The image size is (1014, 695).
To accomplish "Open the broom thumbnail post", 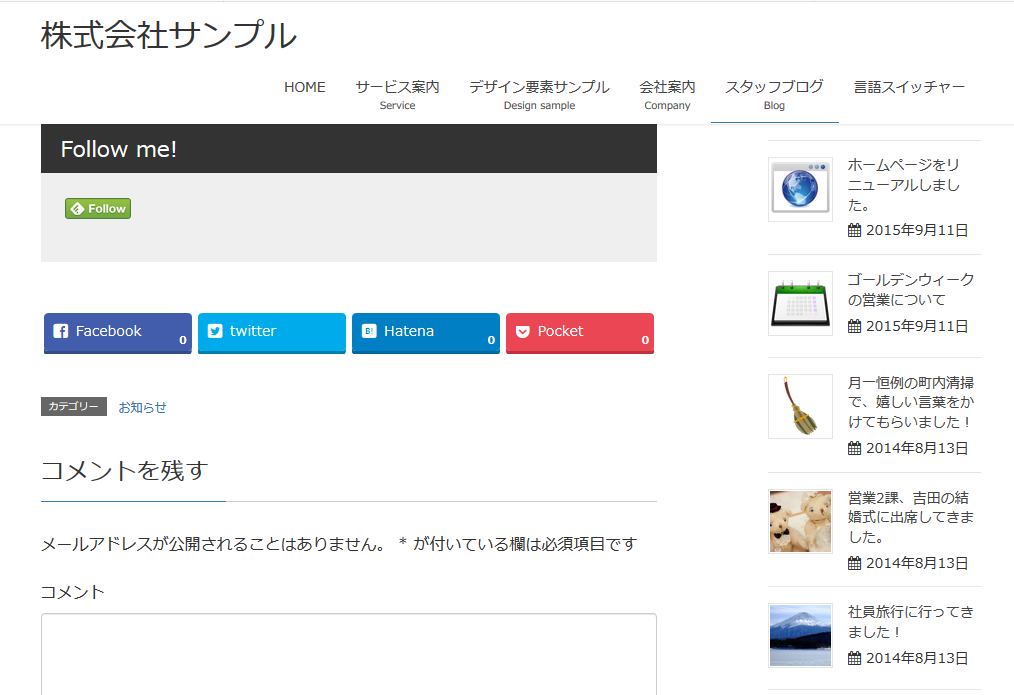I will (x=800, y=406).
